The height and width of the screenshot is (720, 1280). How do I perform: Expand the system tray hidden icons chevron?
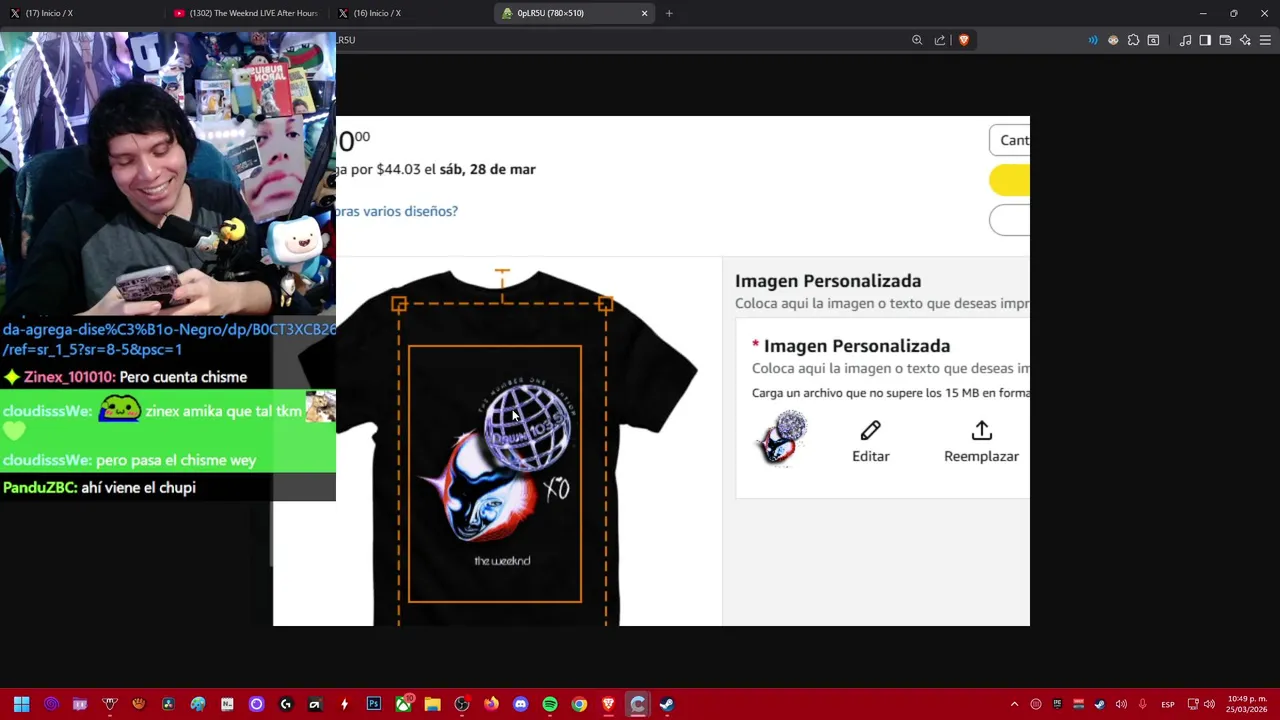coord(1014,704)
